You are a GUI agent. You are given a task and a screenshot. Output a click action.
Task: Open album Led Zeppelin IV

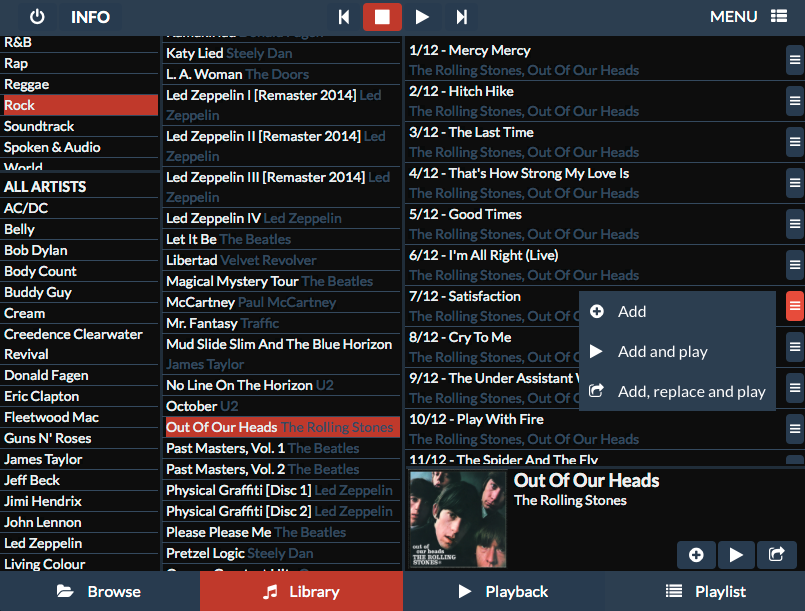(281, 218)
